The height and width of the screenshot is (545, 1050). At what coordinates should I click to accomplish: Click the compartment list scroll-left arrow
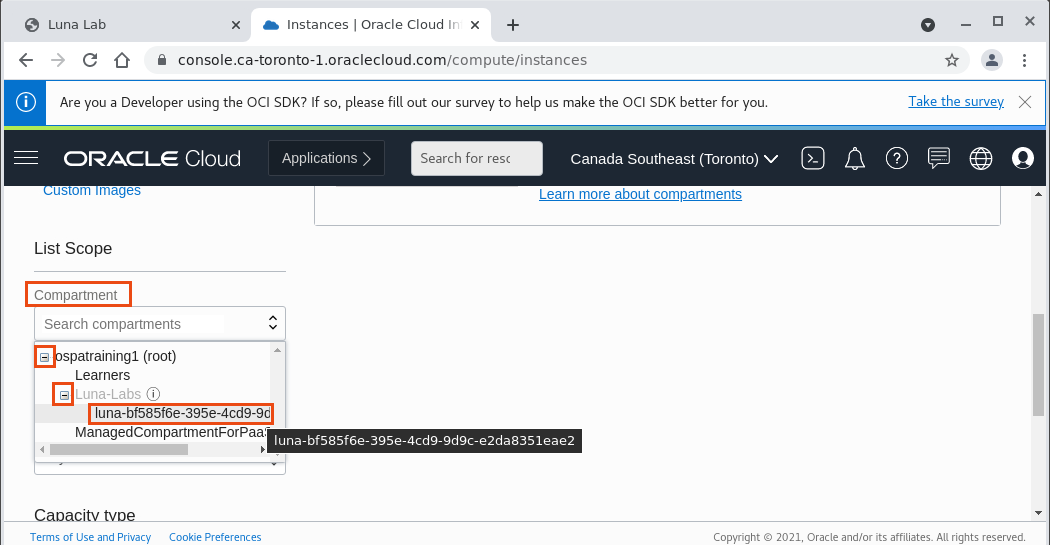42,449
